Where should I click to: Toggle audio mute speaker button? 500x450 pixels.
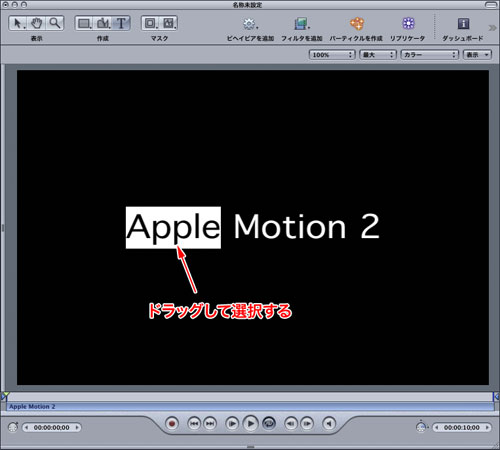coord(329,424)
